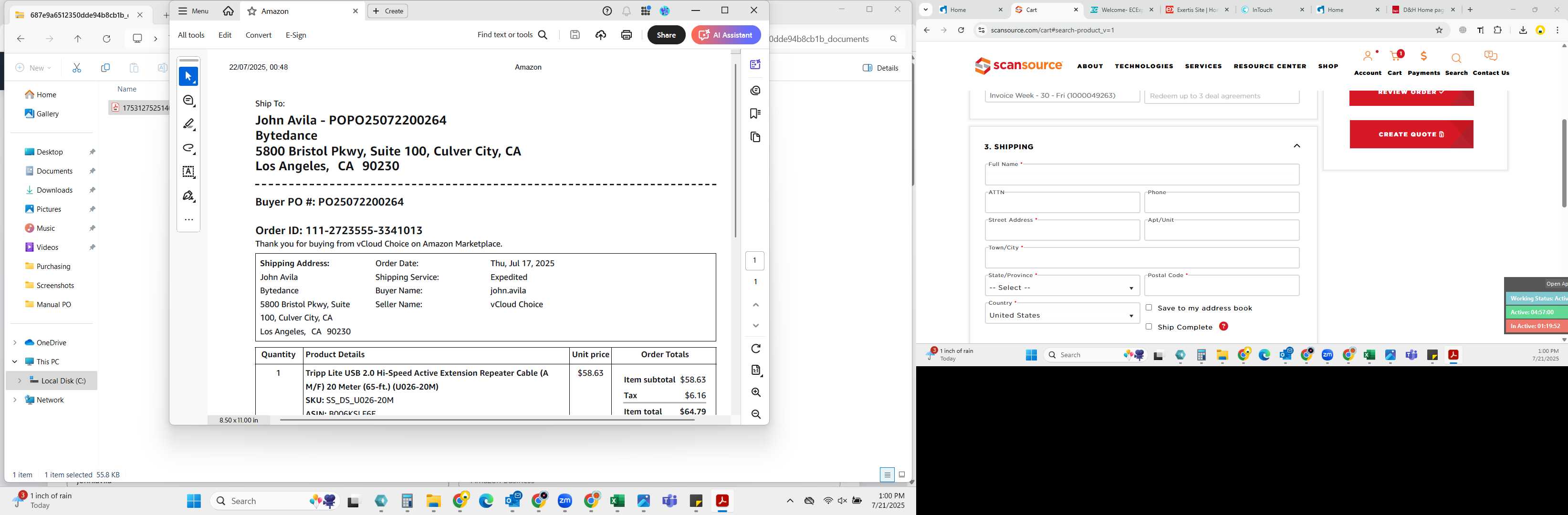The height and width of the screenshot is (515, 1568).
Task: Open the Acrobat Help question mark
Action: (607, 11)
